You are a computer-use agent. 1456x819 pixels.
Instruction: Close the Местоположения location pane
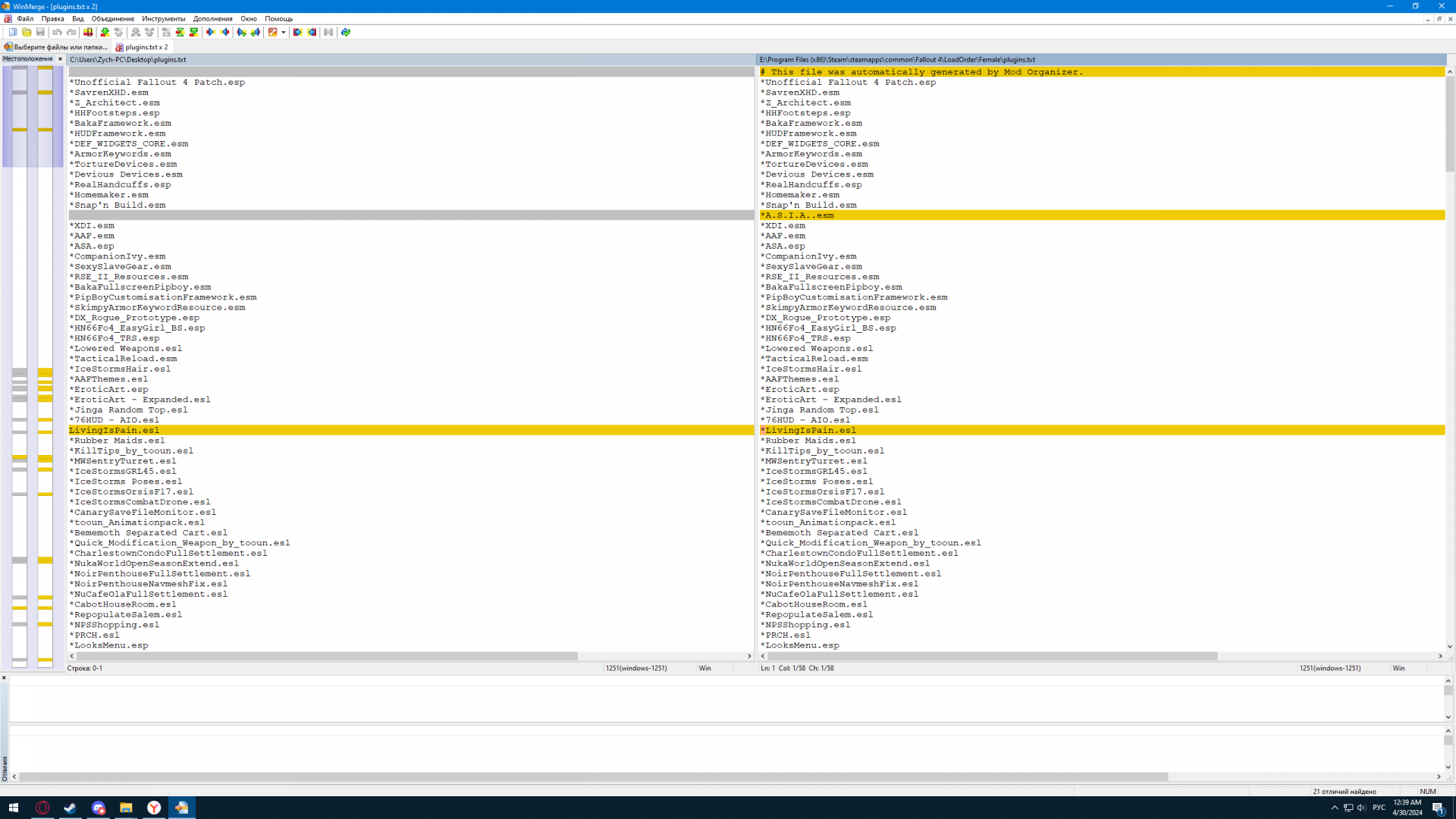(60, 59)
